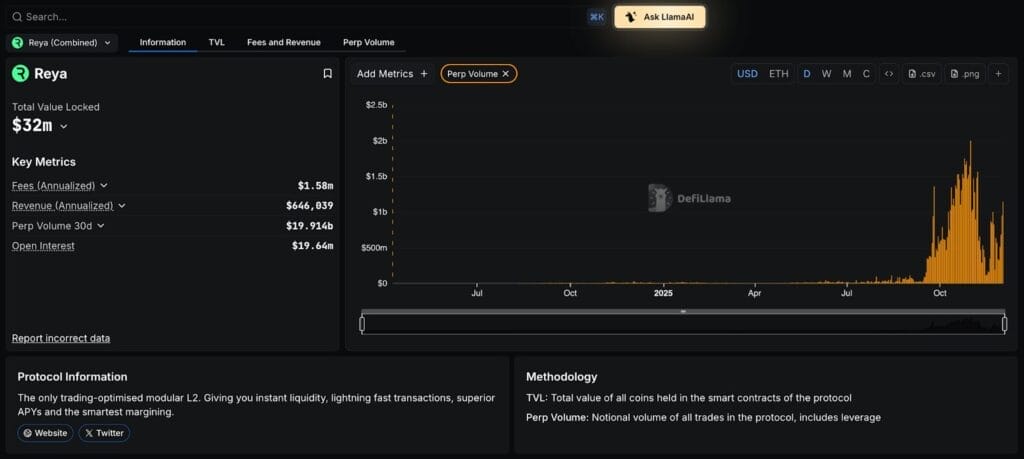Click the $1.58m fees value

pos(315,185)
